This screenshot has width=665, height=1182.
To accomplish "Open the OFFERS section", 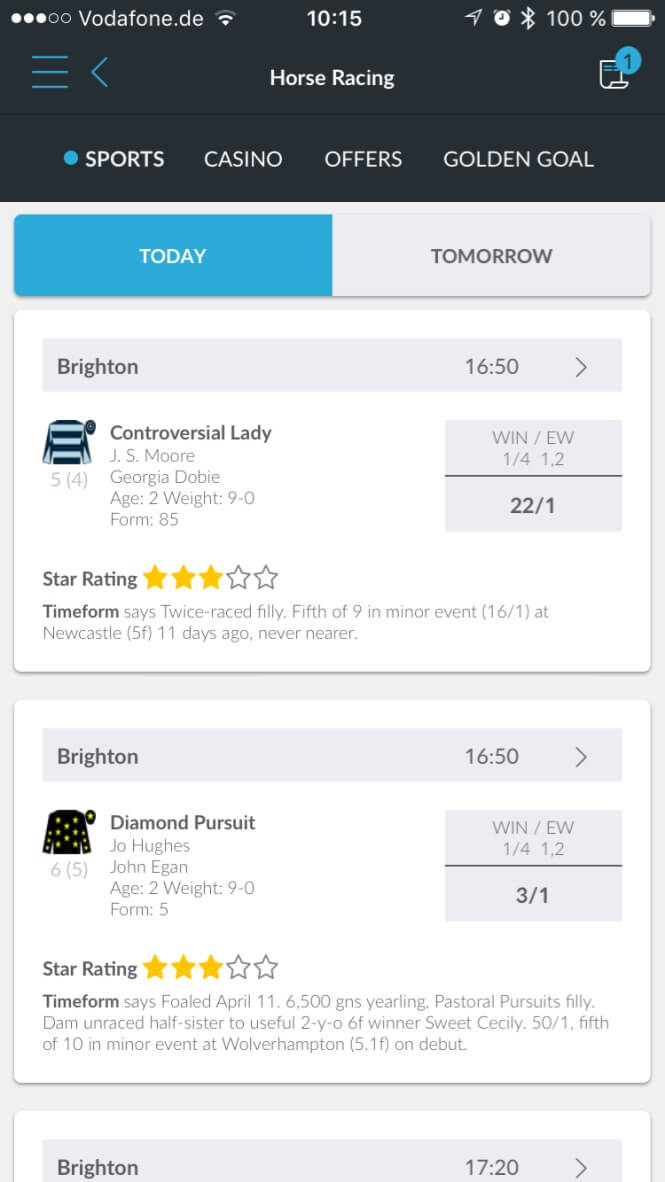I will [363, 159].
